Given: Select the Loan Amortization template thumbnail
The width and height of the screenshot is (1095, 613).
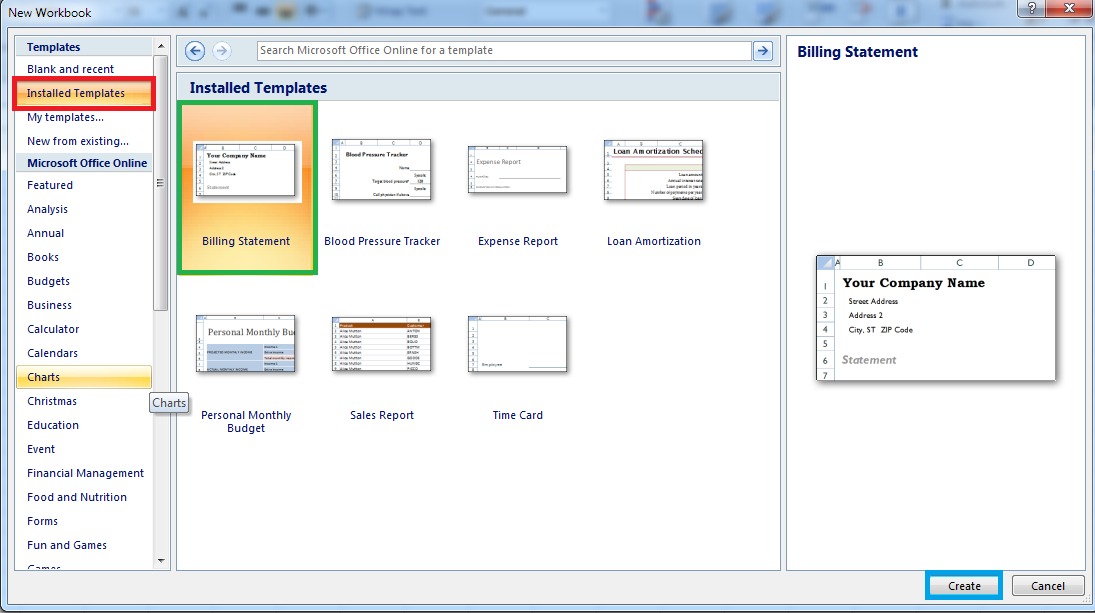Looking at the screenshot, I should pyautogui.click(x=654, y=170).
